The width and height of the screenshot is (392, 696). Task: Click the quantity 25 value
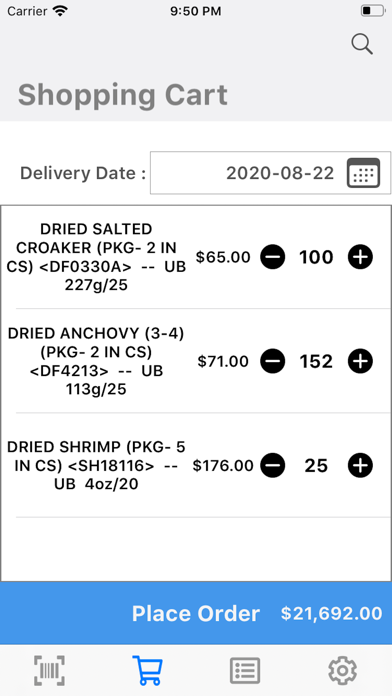tap(316, 466)
